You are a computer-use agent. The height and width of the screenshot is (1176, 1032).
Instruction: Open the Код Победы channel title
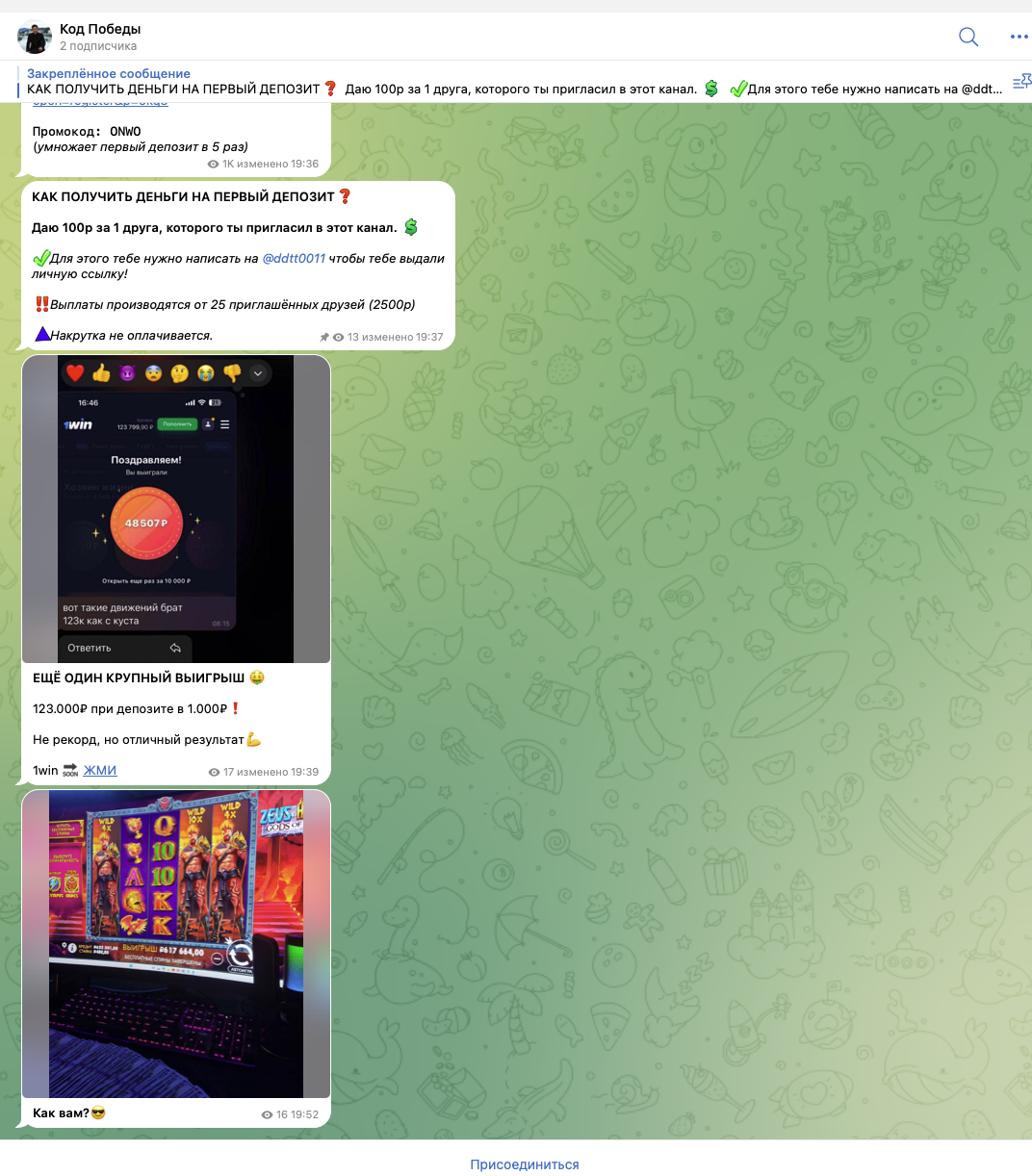100,29
